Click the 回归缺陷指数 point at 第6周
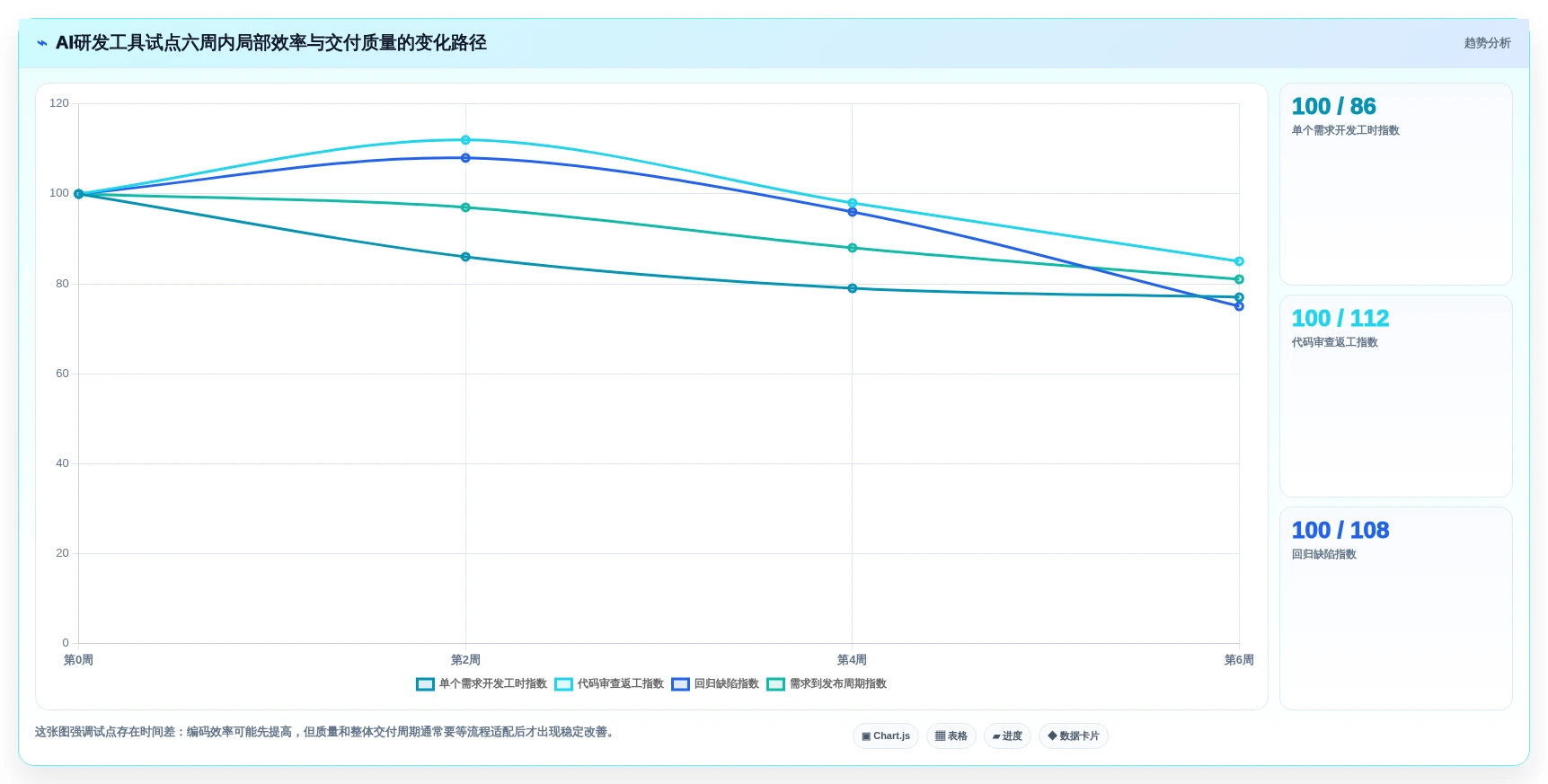The image size is (1548, 784). coord(1239,306)
